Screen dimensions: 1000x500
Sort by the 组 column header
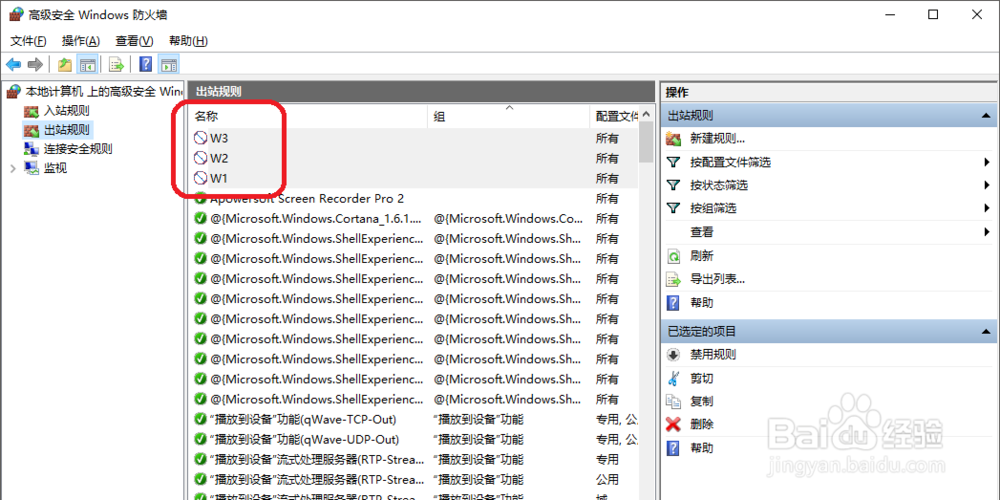click(x=509, y=117)
